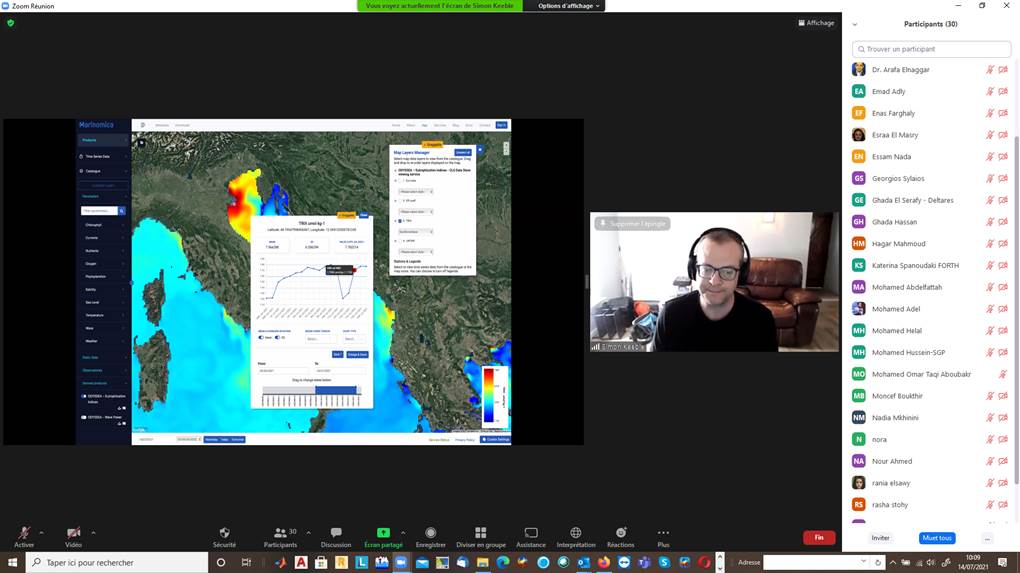Click the Zoom icon in the taskbar
This screenshot has width=1020, height=573.
coord(401,563)
